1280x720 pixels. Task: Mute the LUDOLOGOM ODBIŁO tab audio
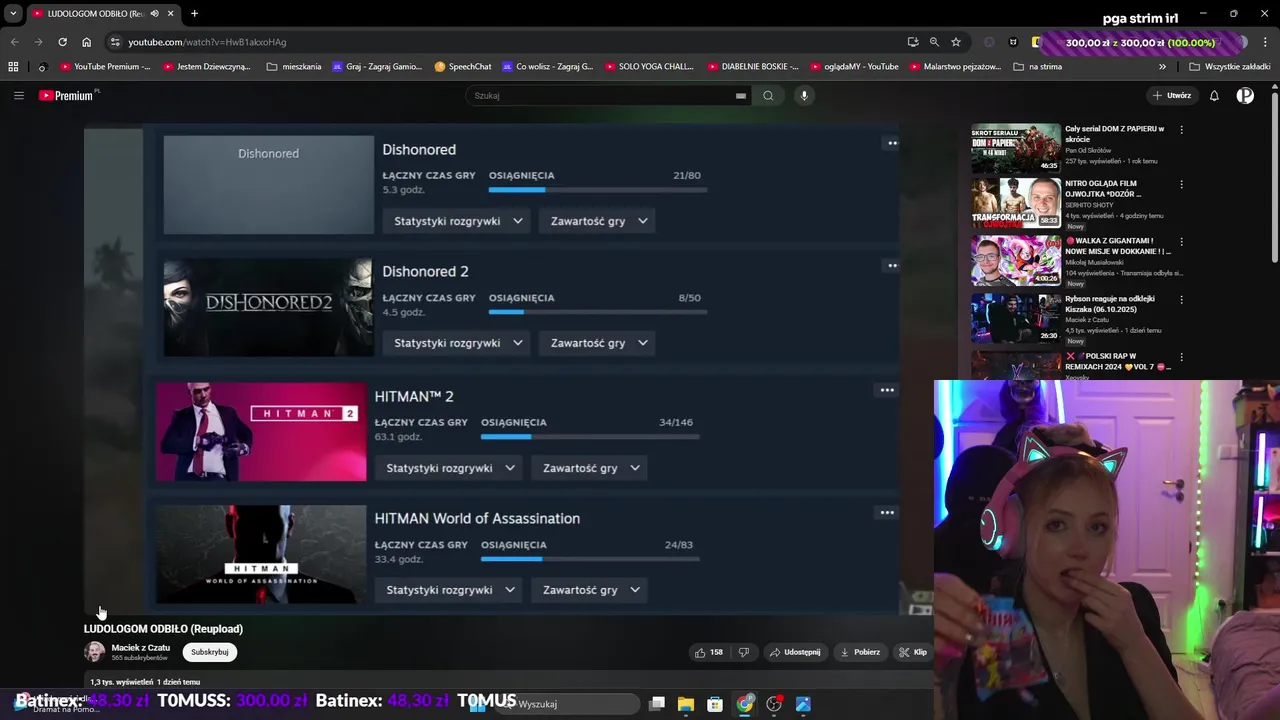tap(154, 14)
